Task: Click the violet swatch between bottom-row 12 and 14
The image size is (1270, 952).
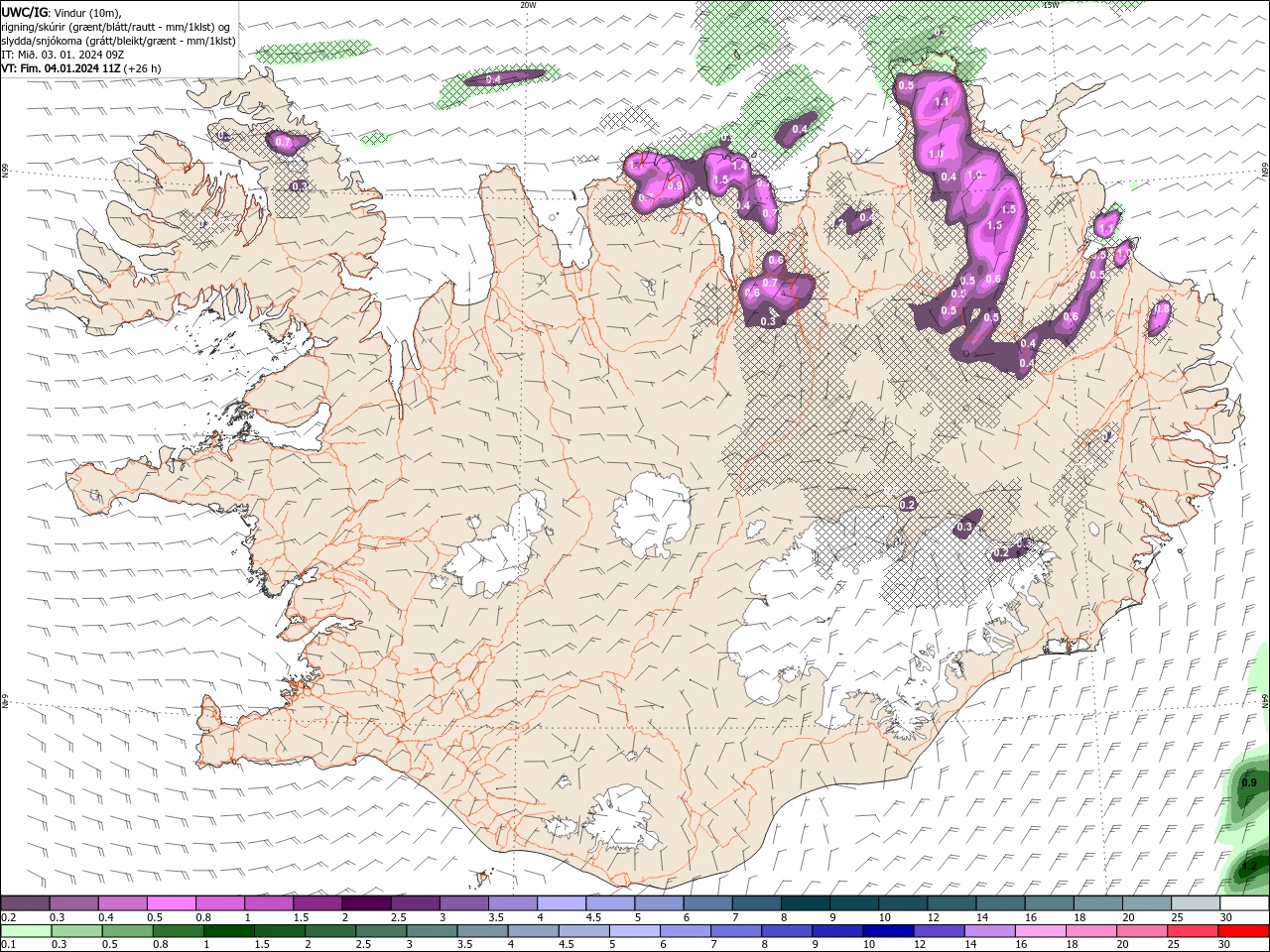Action: 939,931
